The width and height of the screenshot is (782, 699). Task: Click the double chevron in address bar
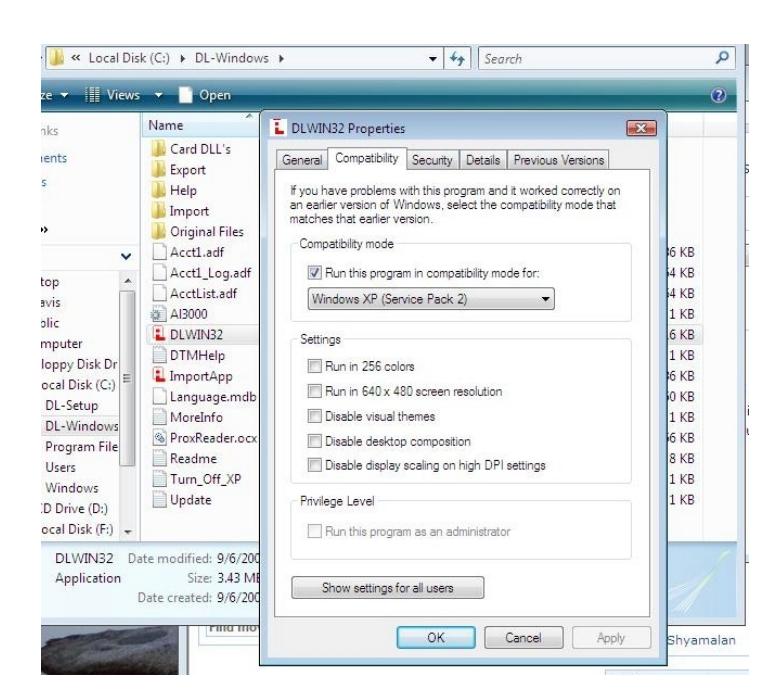(x=75, y=58)
